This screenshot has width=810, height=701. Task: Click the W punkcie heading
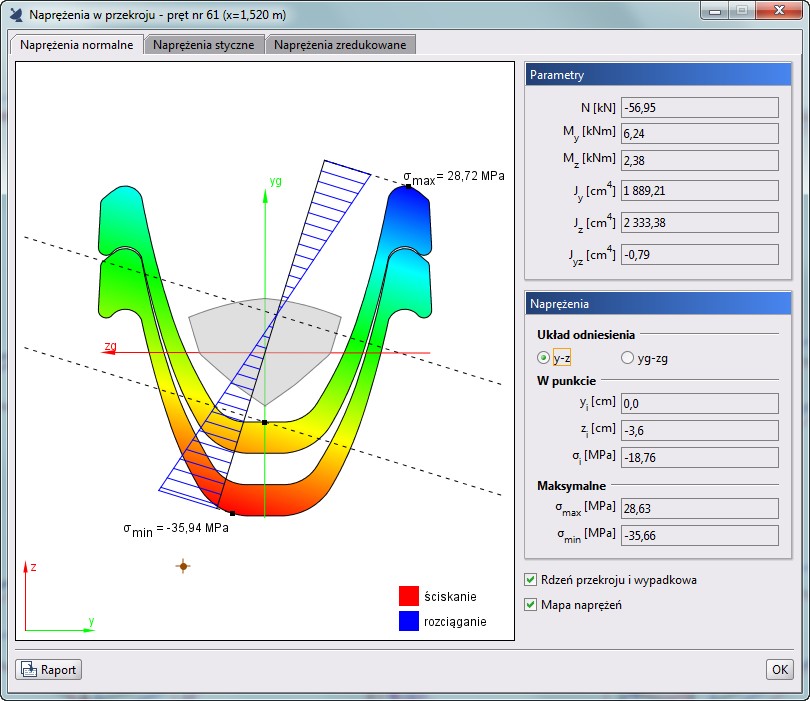click(x=566, y=381)
